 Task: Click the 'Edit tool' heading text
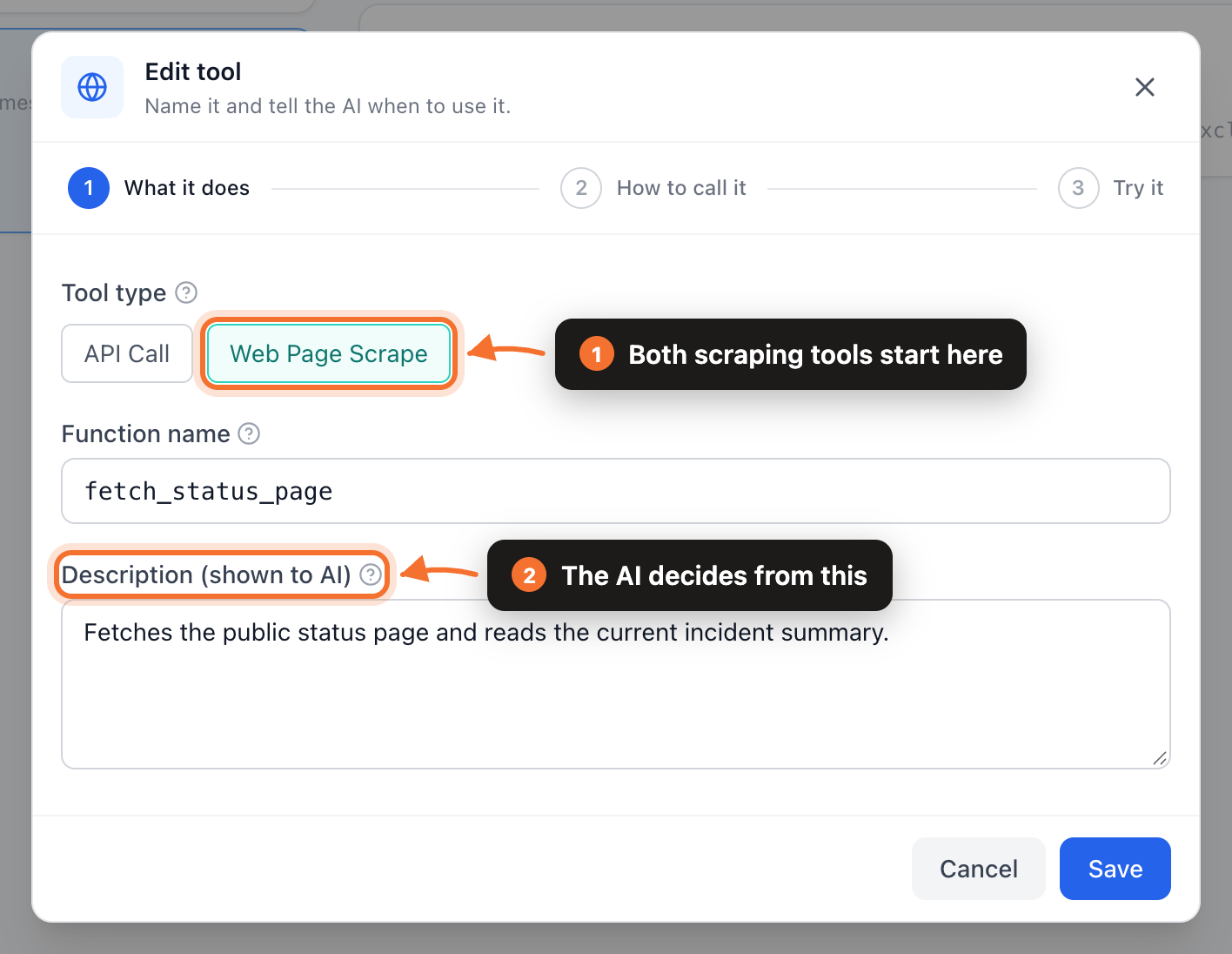coord(193,71)
